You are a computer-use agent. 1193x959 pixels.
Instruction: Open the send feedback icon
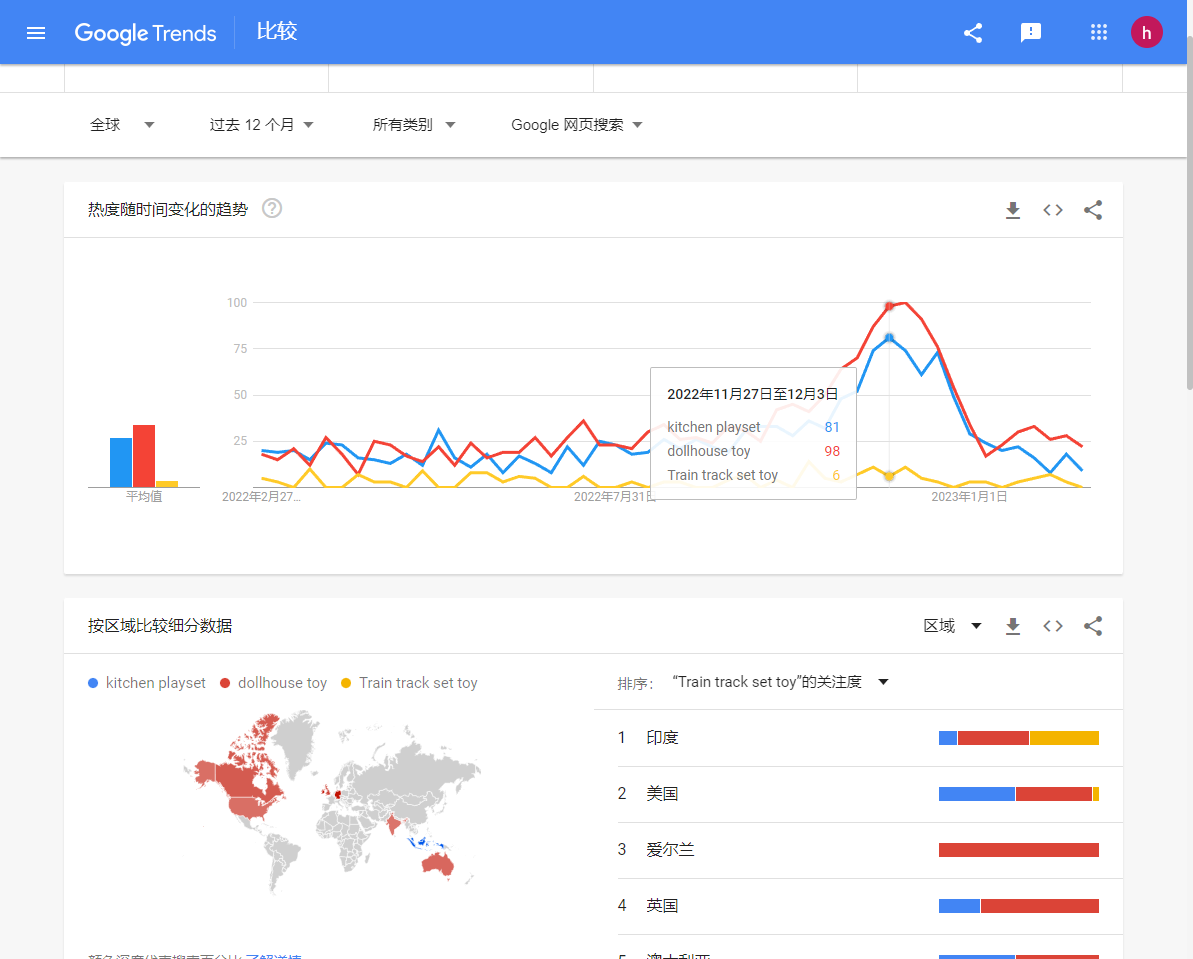click(x=1031, y=33)
